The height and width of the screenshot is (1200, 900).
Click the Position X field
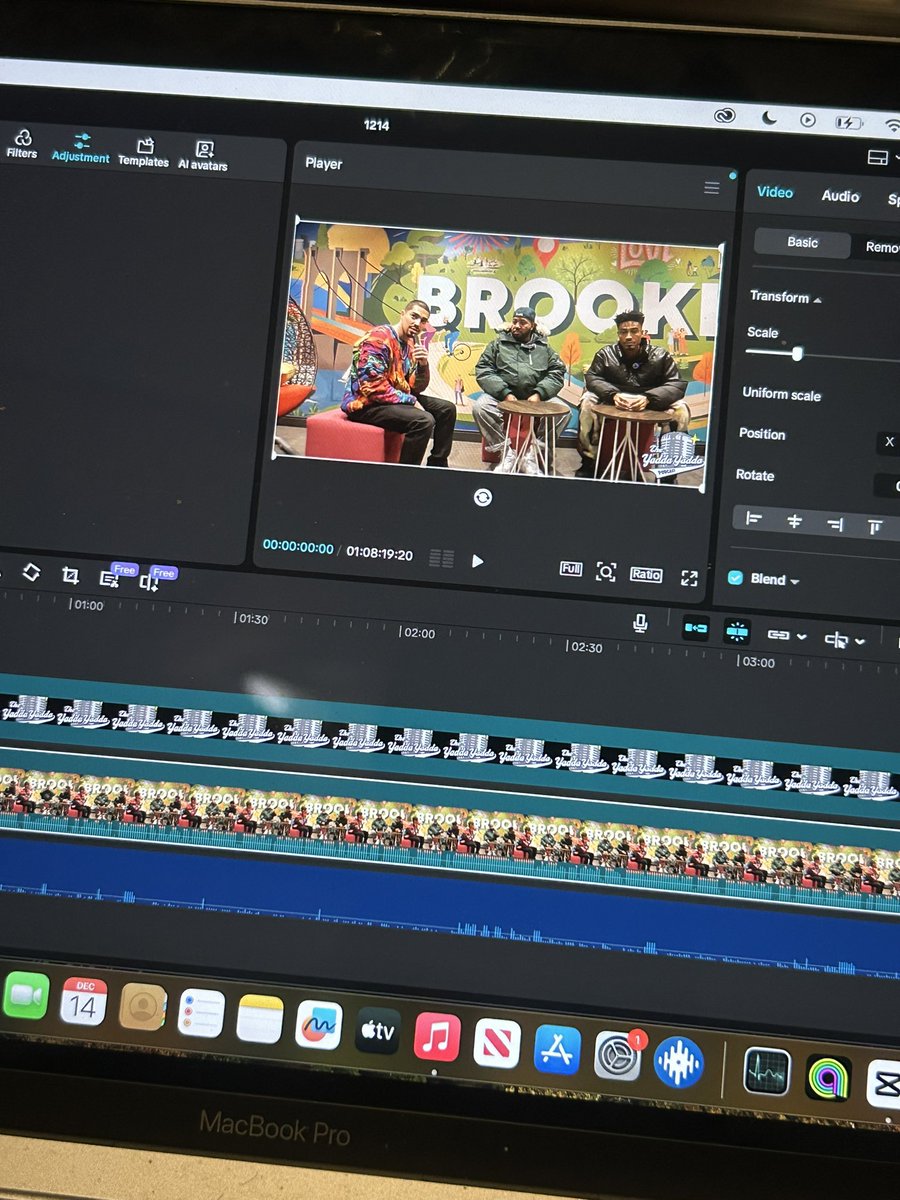888,443
